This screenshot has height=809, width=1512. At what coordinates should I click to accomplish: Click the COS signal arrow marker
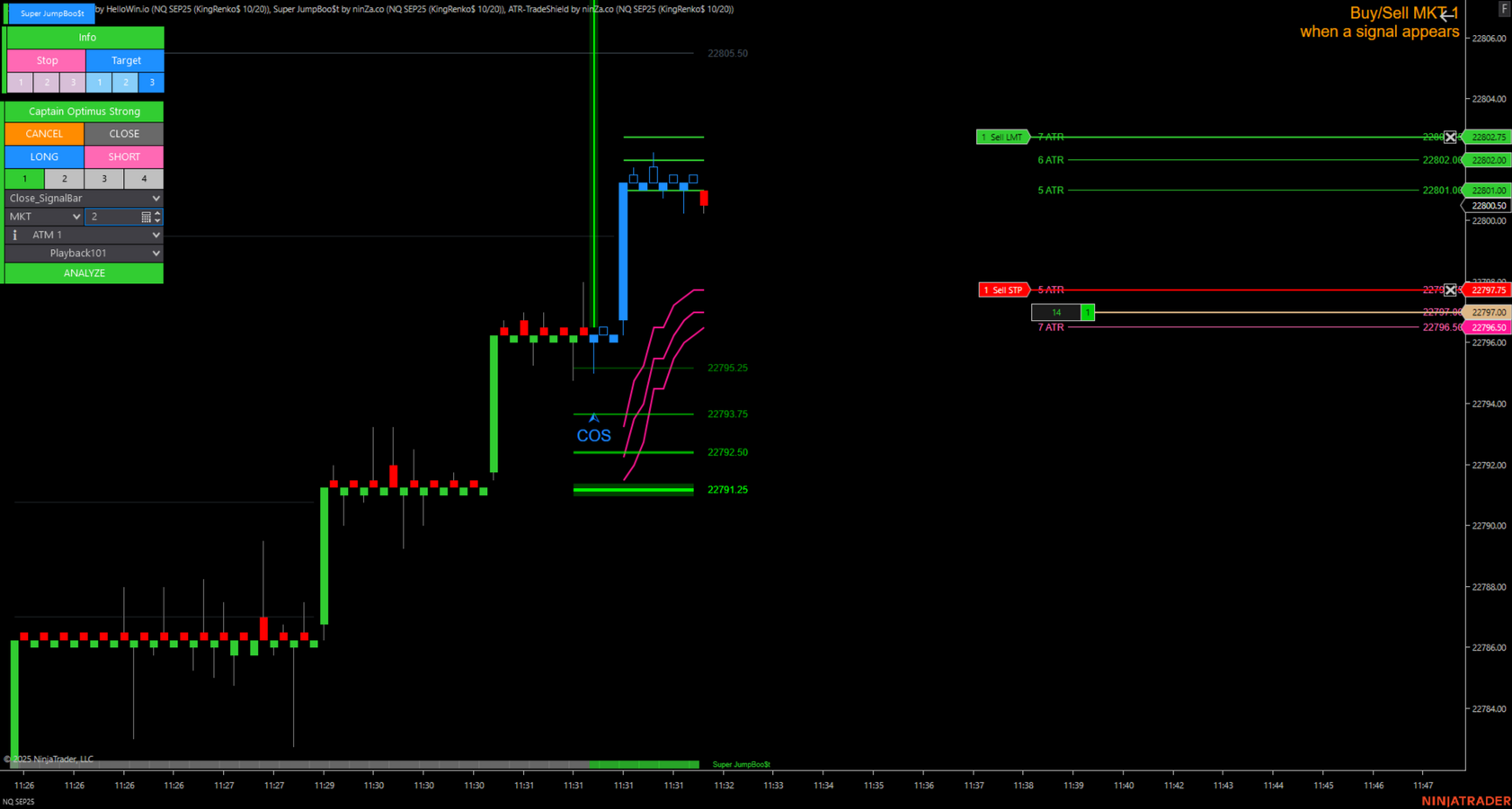coord(593,418)
